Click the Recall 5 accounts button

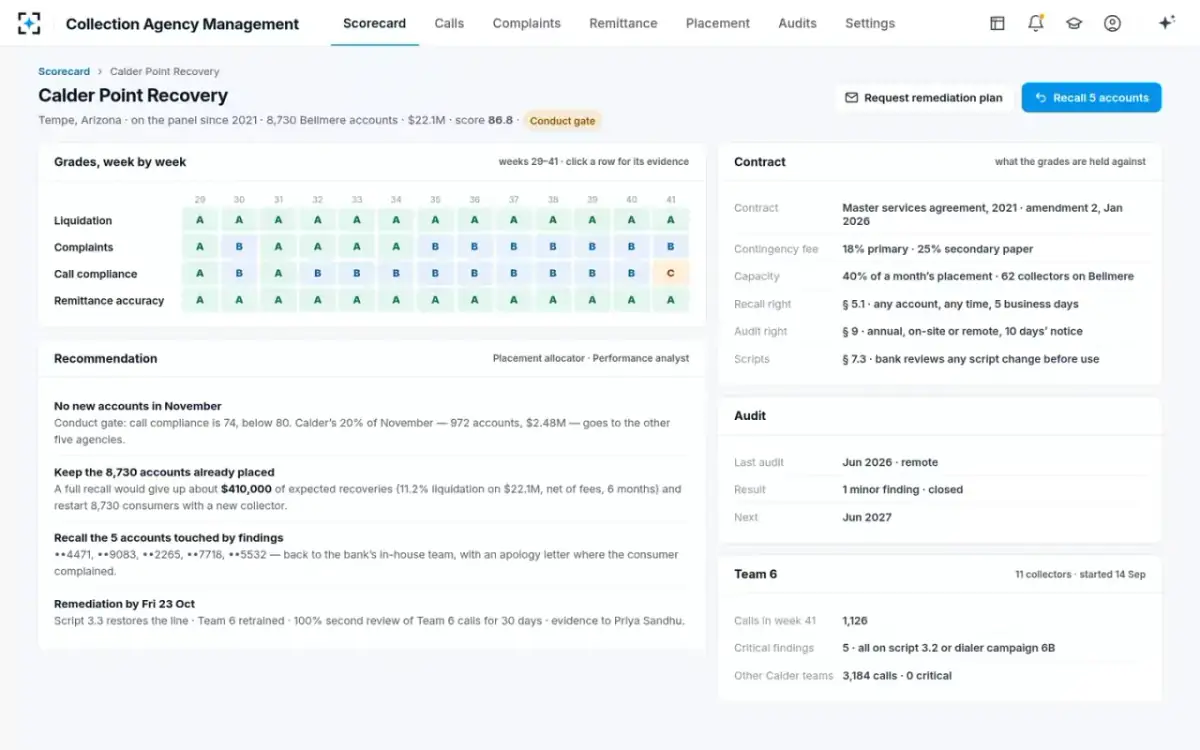pos(1091,98)
